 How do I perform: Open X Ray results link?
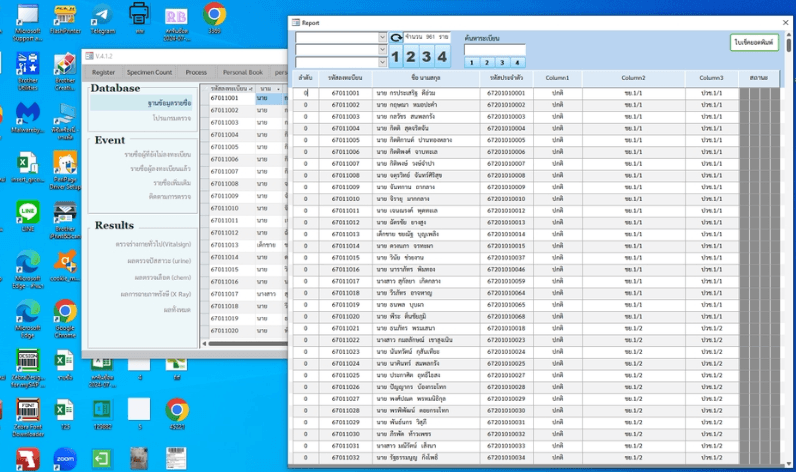click(x=155, y=294)
